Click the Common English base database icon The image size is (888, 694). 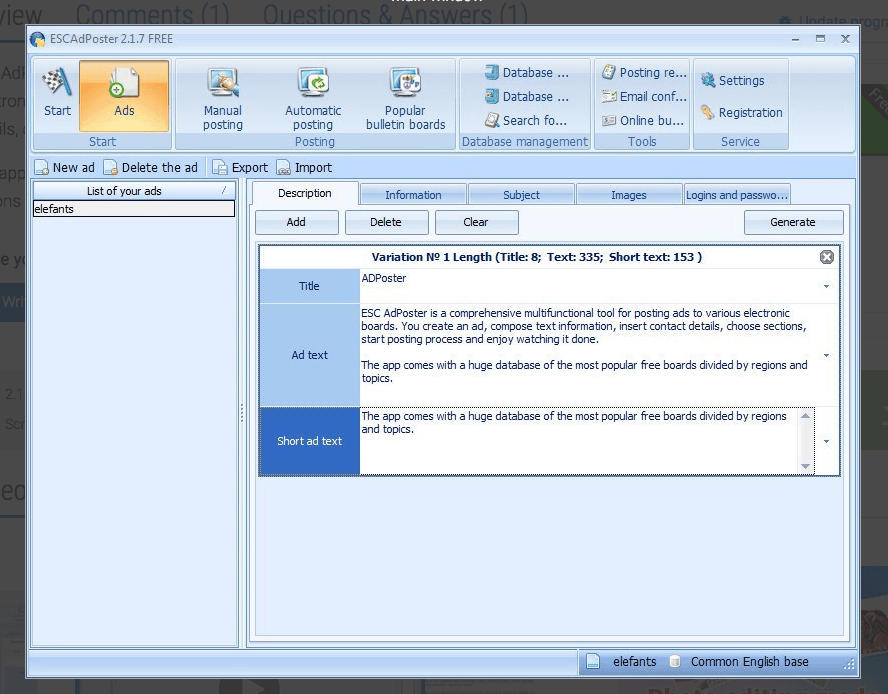[x=674, y=661]
